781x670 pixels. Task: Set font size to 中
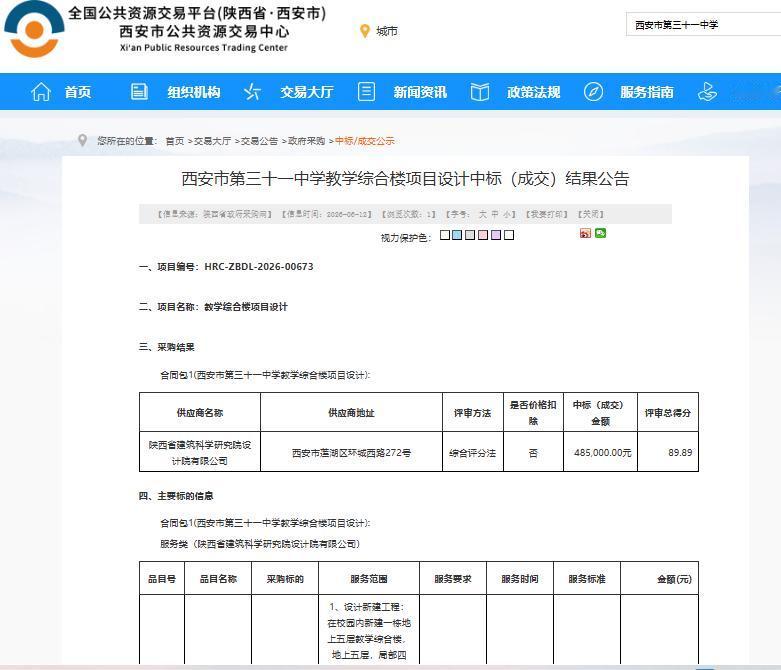coord(495,214)
